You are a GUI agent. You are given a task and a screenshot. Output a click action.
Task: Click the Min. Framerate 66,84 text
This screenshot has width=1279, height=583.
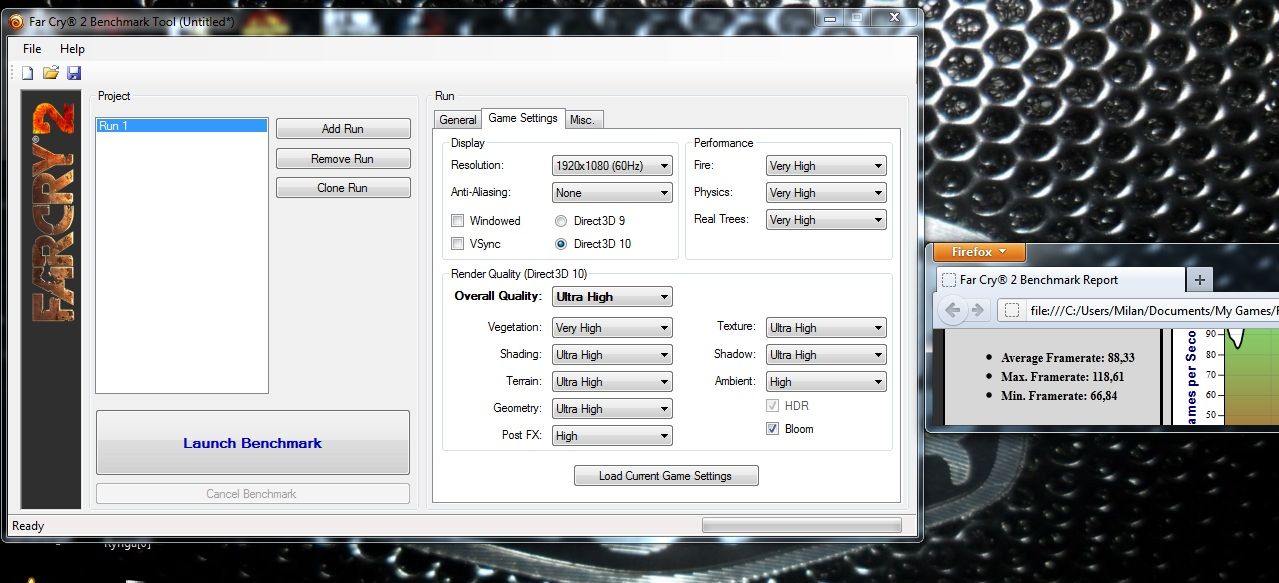point(1059,396)
